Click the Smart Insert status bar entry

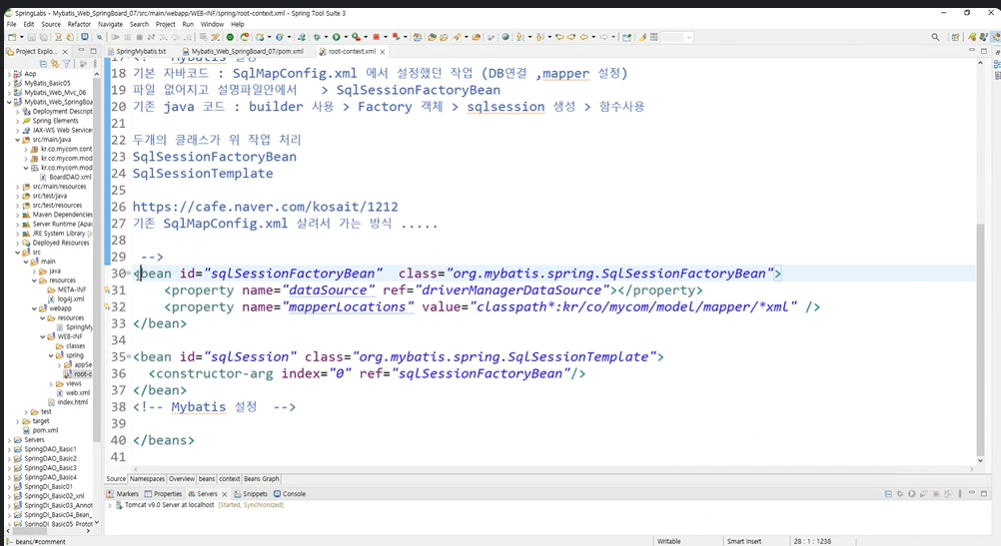tap(744, 541)
